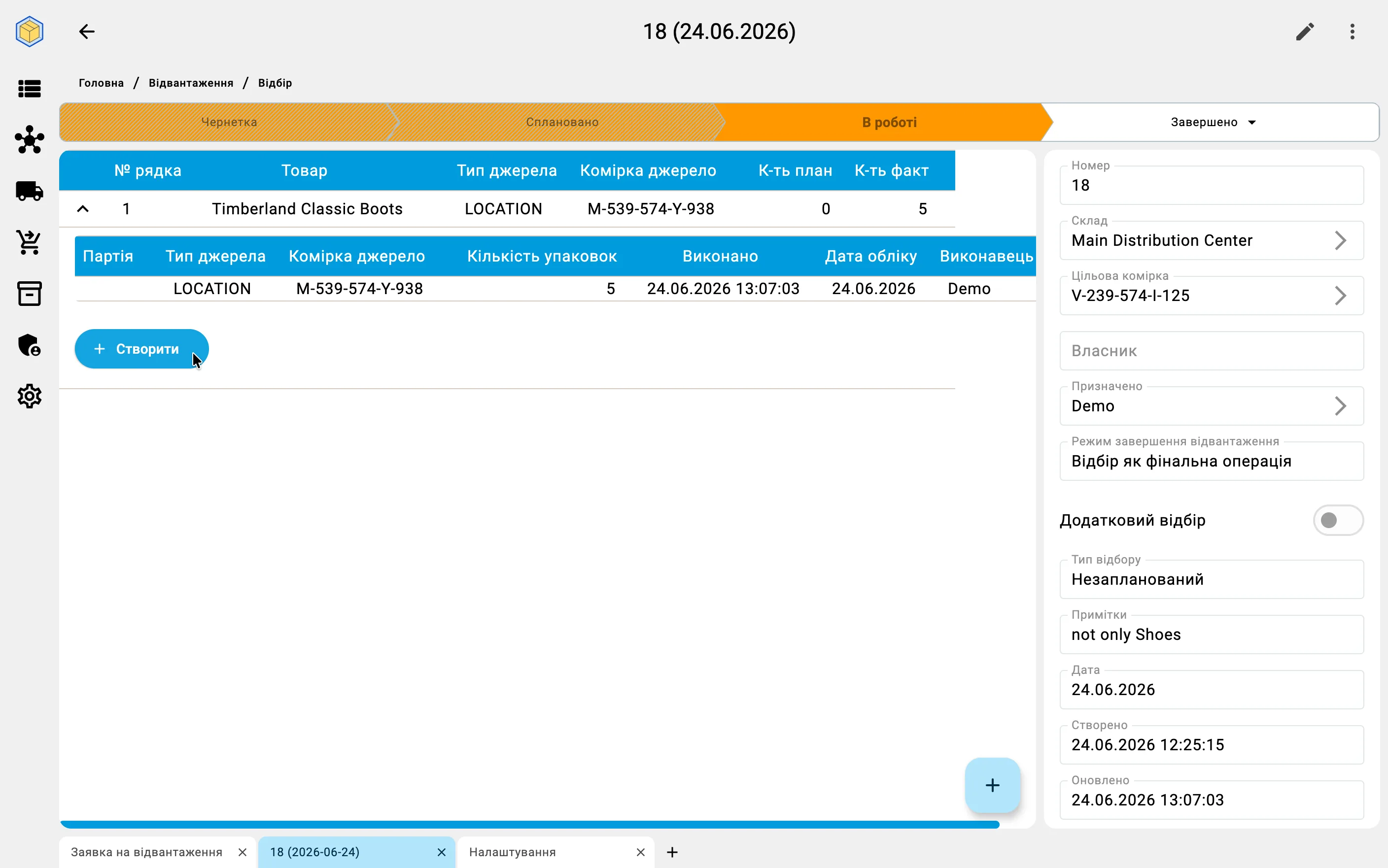Screen dimensions: 1388x868
Task: Select the Чернетка status step
Action: point(229,122)
